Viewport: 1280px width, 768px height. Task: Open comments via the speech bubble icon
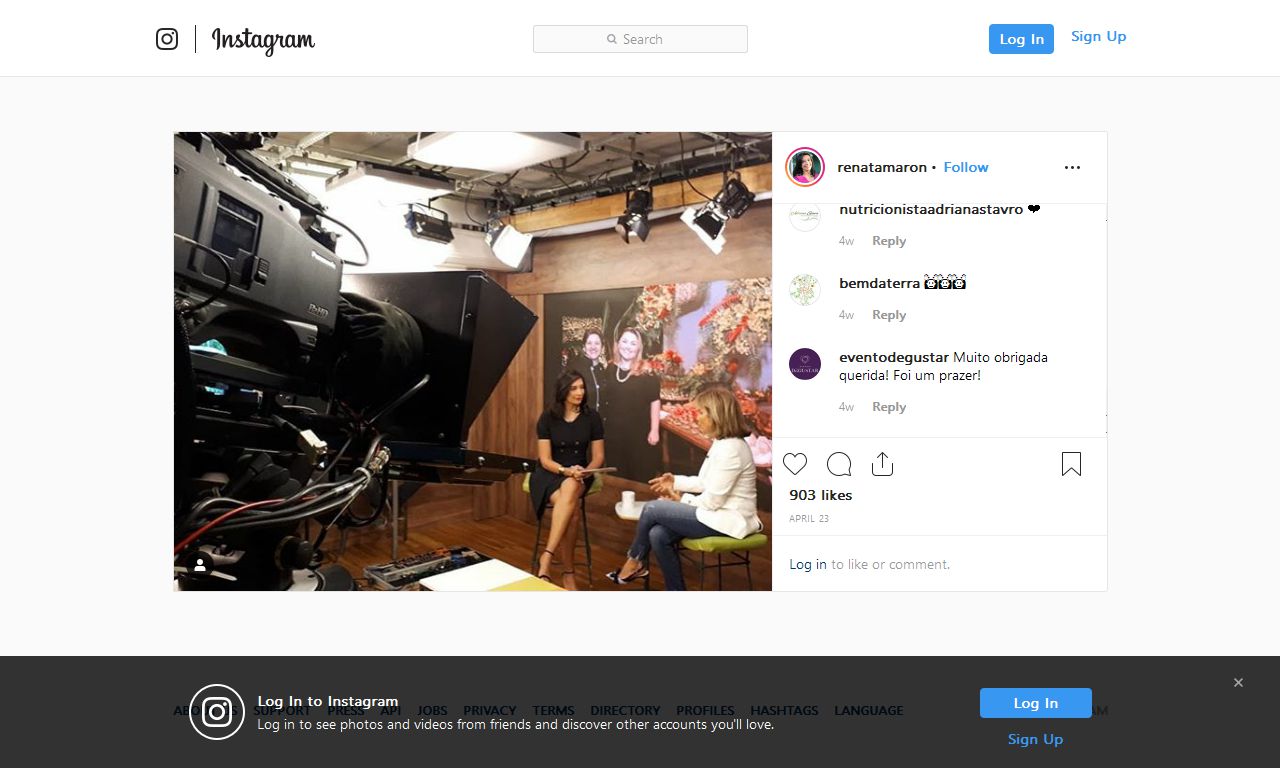(839, 464)
